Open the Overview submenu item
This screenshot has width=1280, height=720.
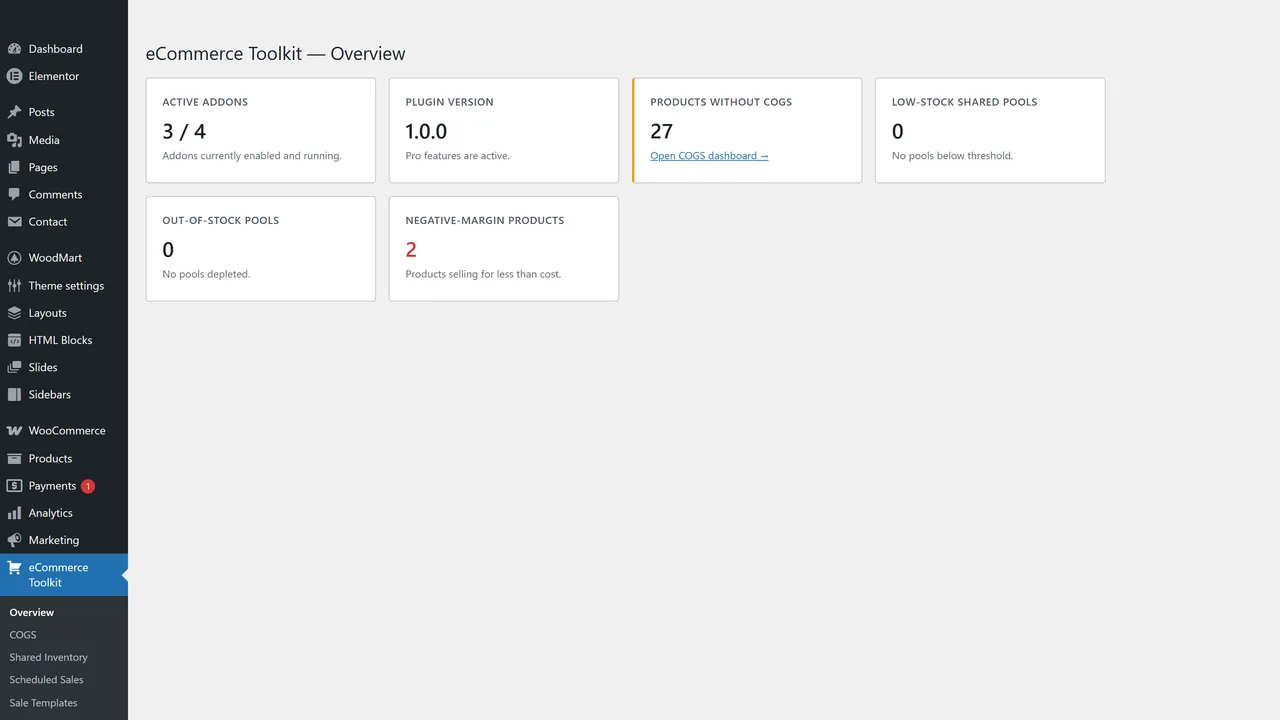[32, 612]
